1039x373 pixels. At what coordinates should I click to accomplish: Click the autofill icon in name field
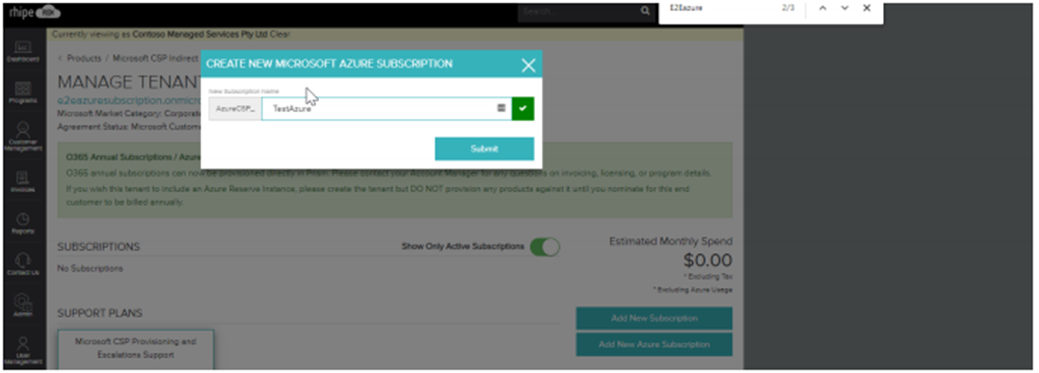pyautogui.click(x=502, y=107)
